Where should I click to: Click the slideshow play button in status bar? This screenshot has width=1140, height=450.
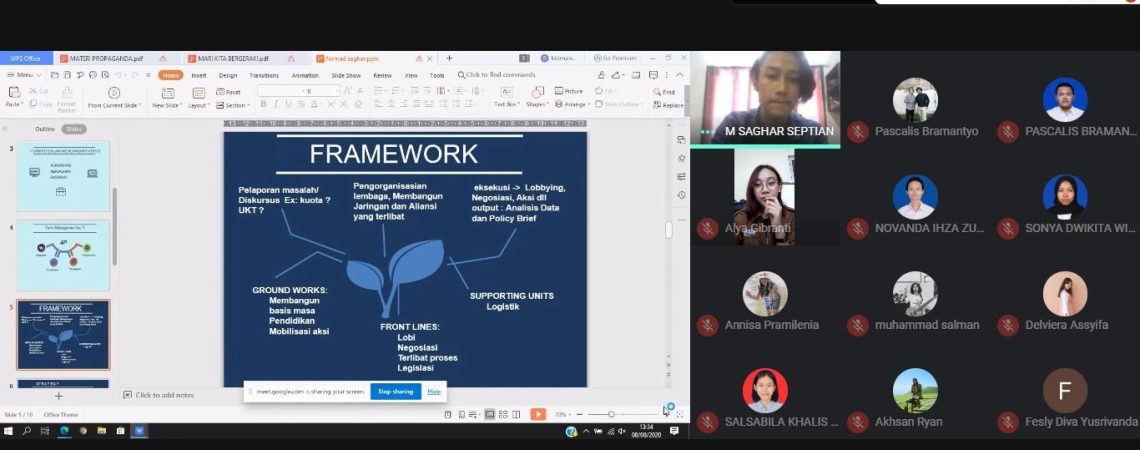pos(538,414)
